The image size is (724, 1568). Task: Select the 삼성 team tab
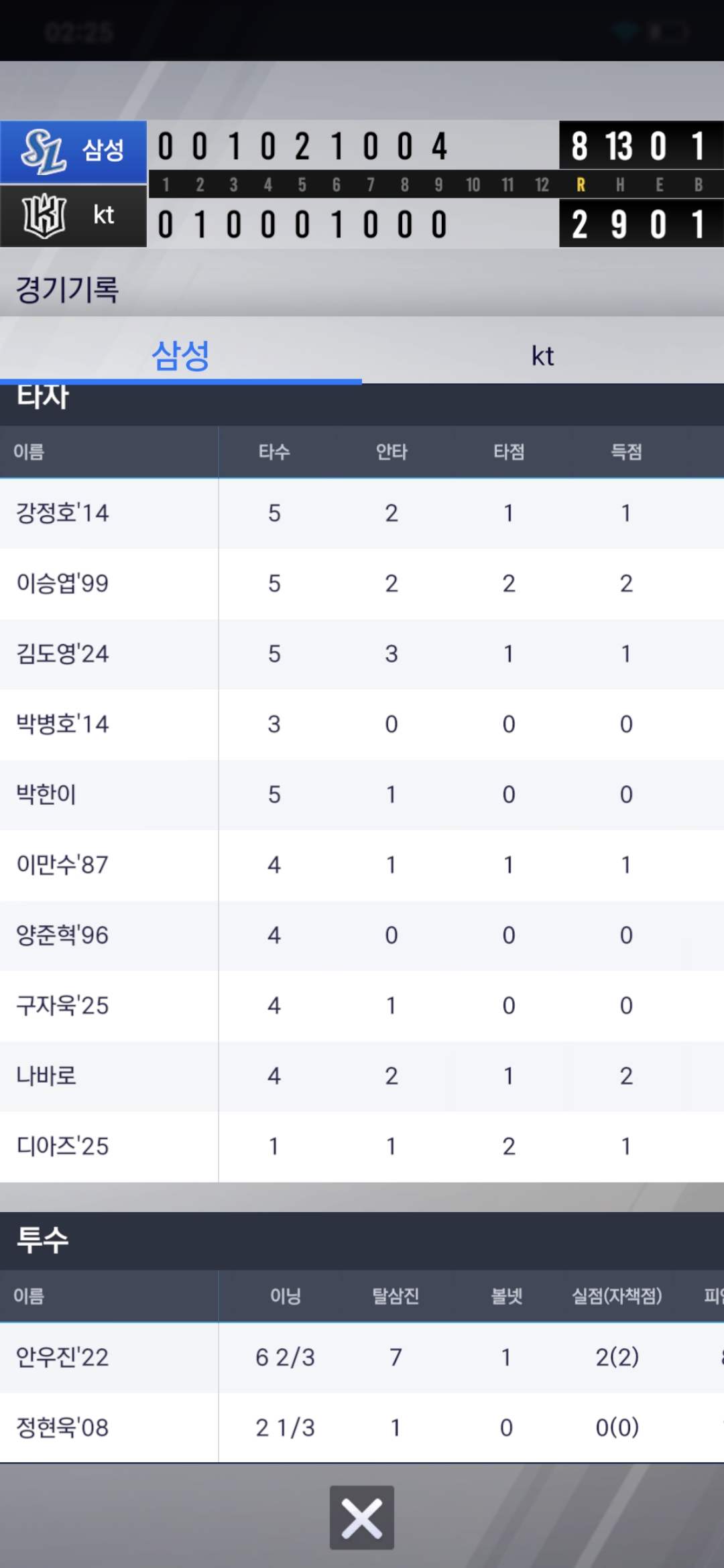coord(180,356)
